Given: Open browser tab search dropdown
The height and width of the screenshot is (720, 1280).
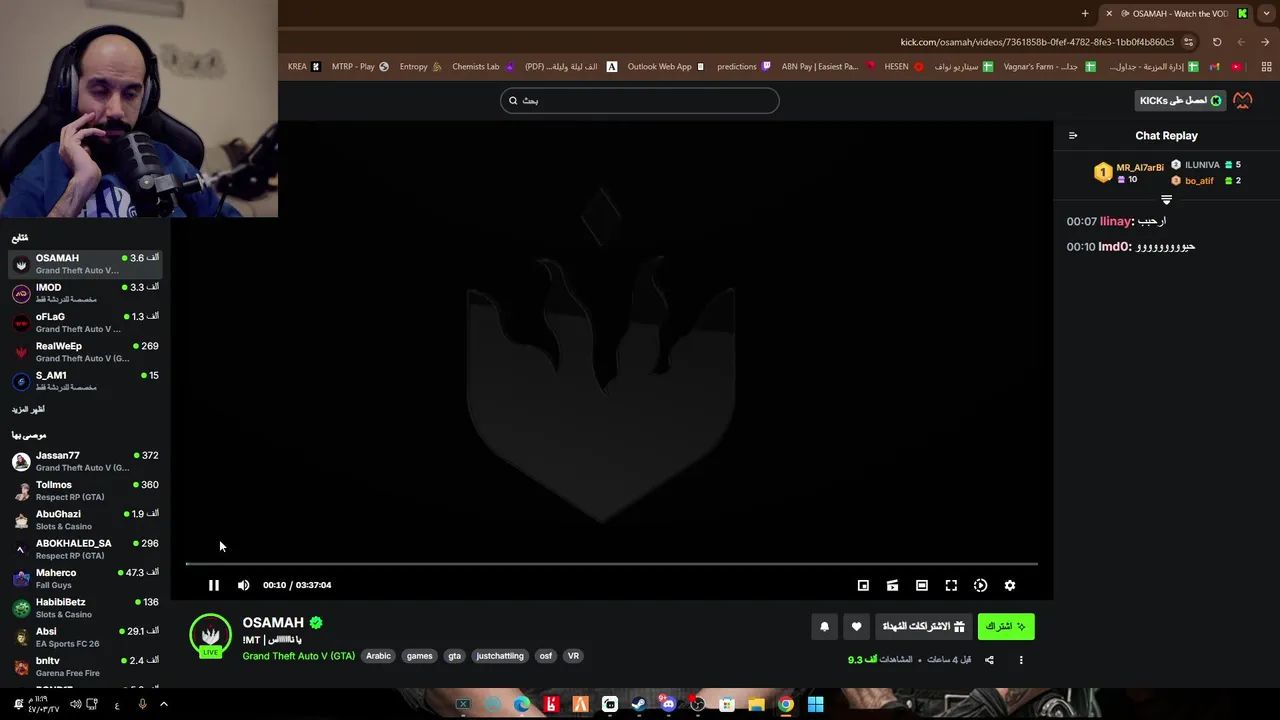Looking at the screenshot, I should pyautogui.click(x=1266, y=14).
